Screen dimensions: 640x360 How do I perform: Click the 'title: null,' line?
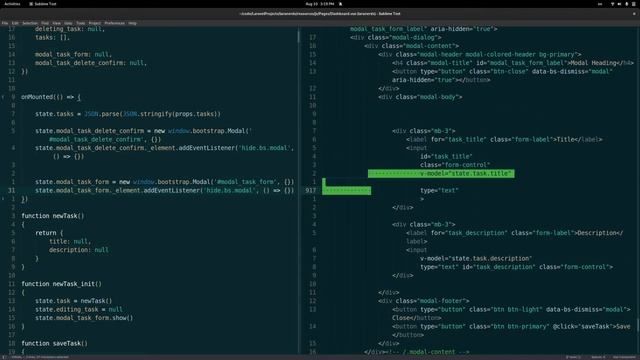pyautogui.click(x=70, y=241)
